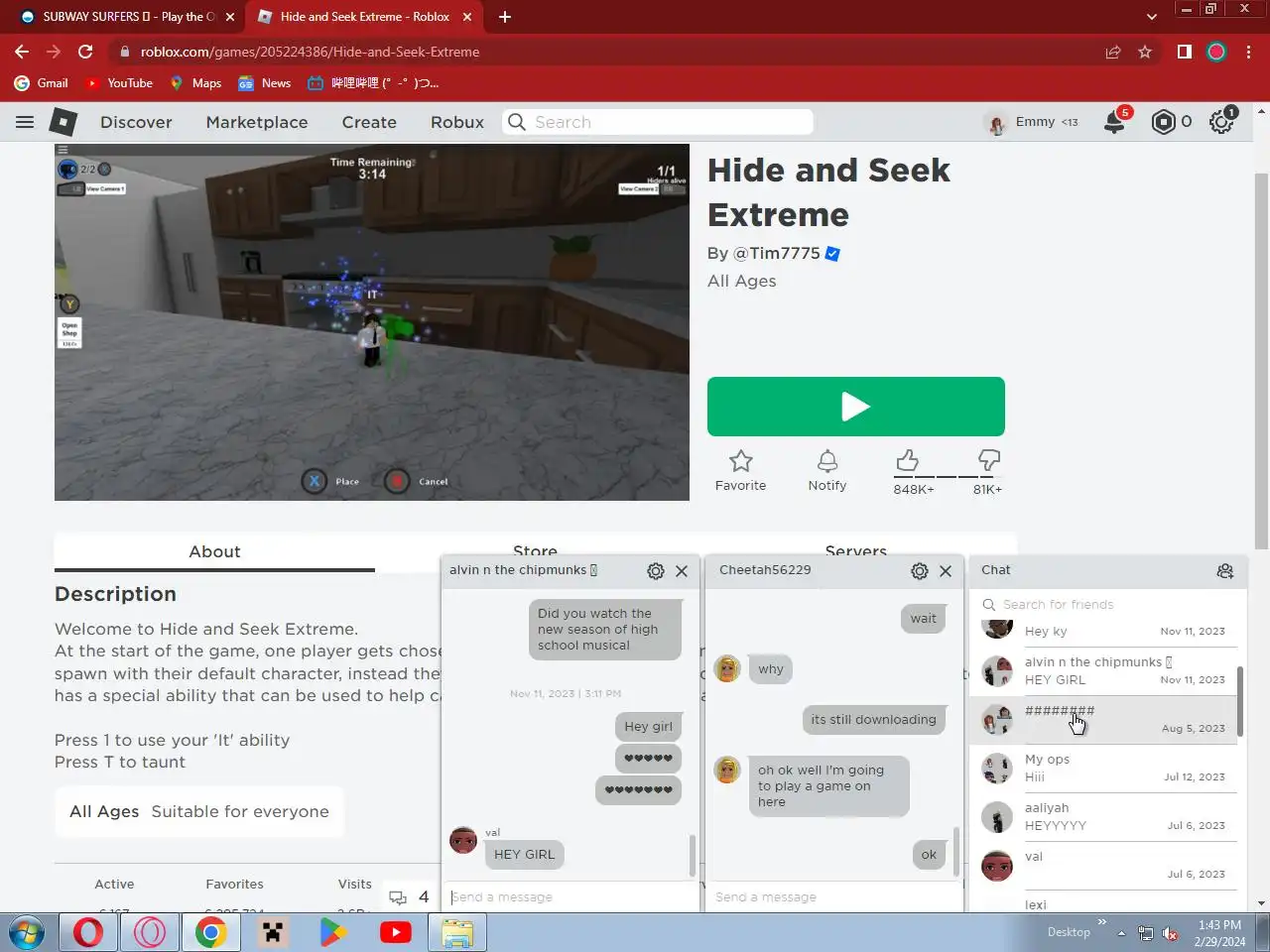The width and height of the screenshot is (1270, 952).
Task: Open Chrome's three-dot menu
Action: click(1249, 52)
